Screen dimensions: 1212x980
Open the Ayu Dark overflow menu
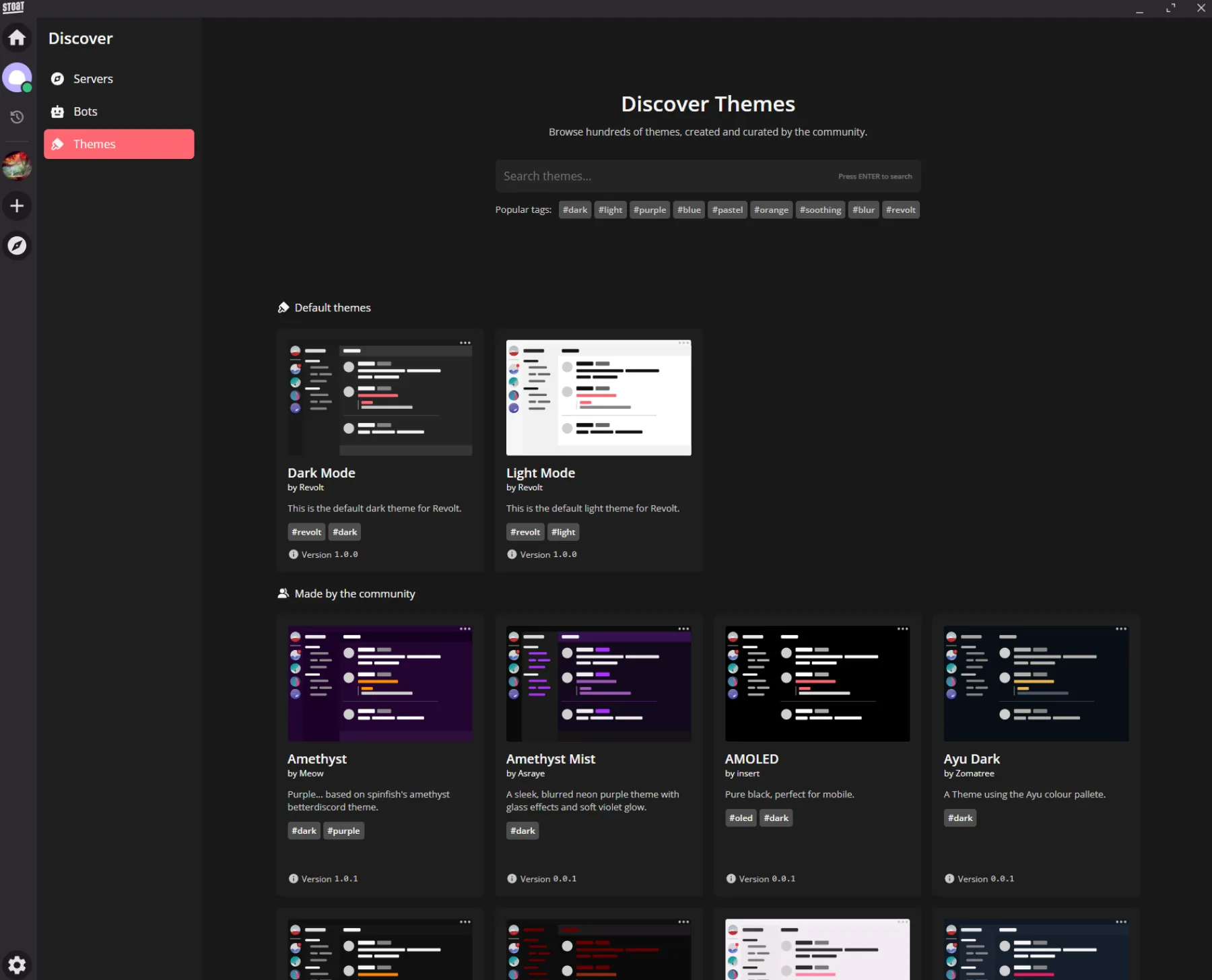pyautogui.click(x=1121, y=629)
